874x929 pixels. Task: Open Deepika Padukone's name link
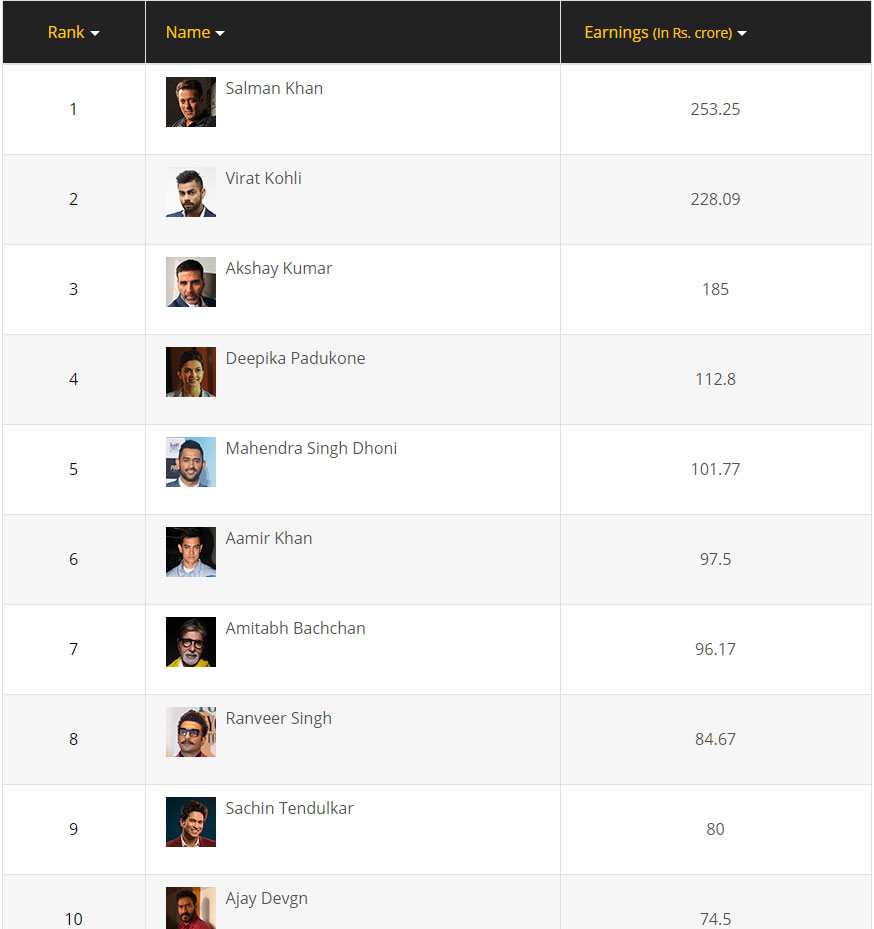coord(295,358)
